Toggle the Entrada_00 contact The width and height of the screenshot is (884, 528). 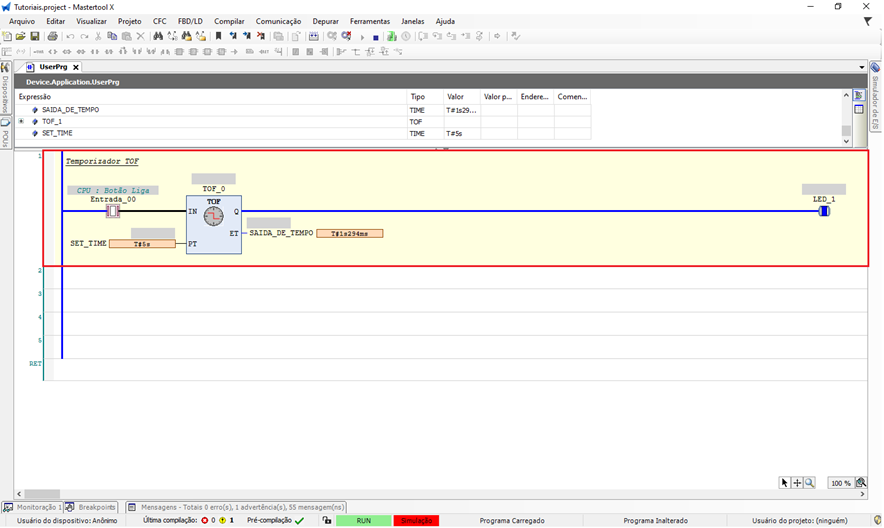(x=112, y=211)
